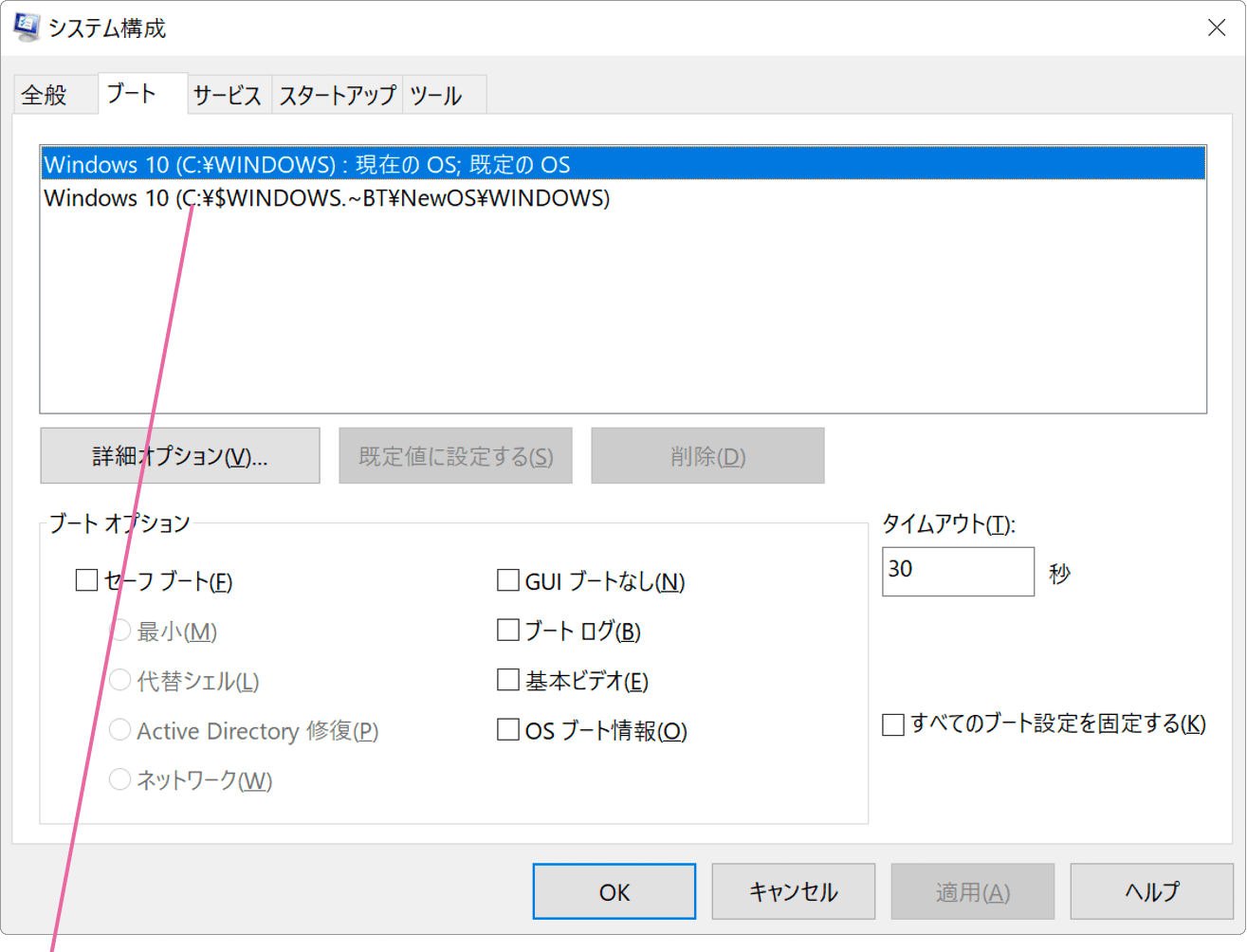Click the タイムアウト seconds input field
This screenshot has height=952, width=1247.
[958, 571]
